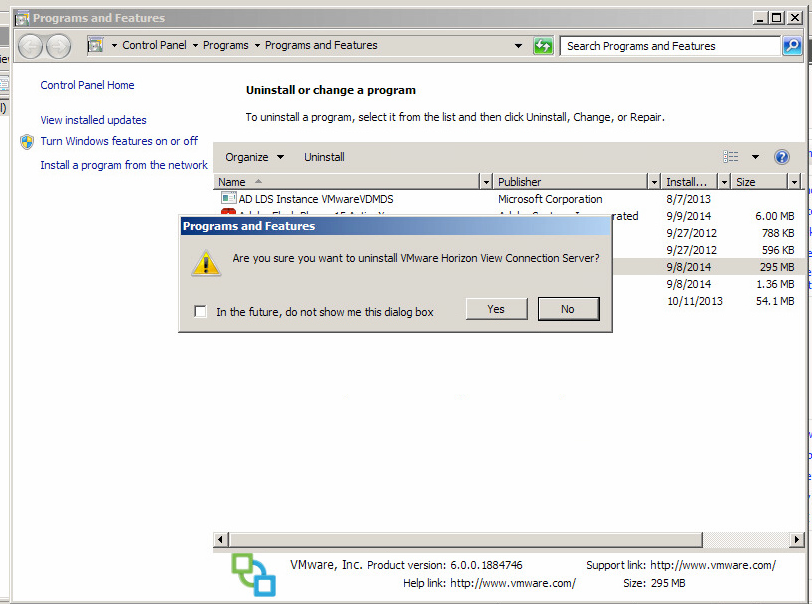Click the shield icon beside Windows features

pos(27,142)
